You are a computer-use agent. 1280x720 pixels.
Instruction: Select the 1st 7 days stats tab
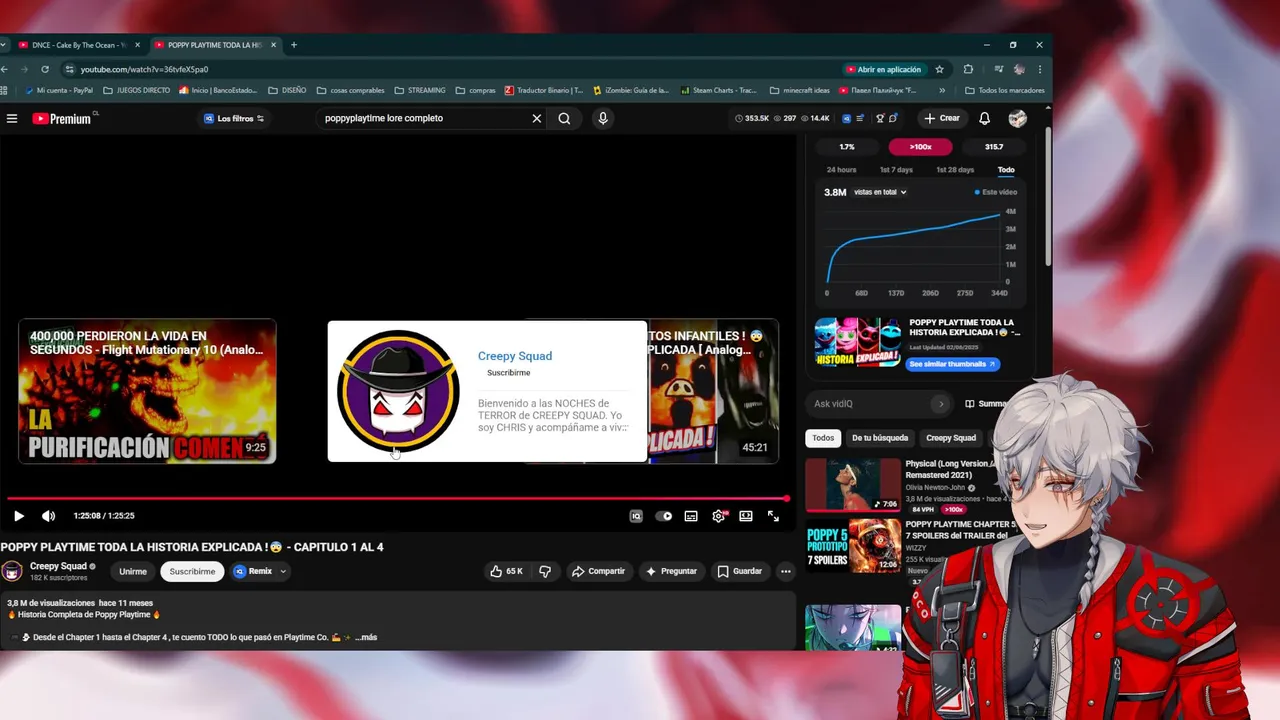896,170
